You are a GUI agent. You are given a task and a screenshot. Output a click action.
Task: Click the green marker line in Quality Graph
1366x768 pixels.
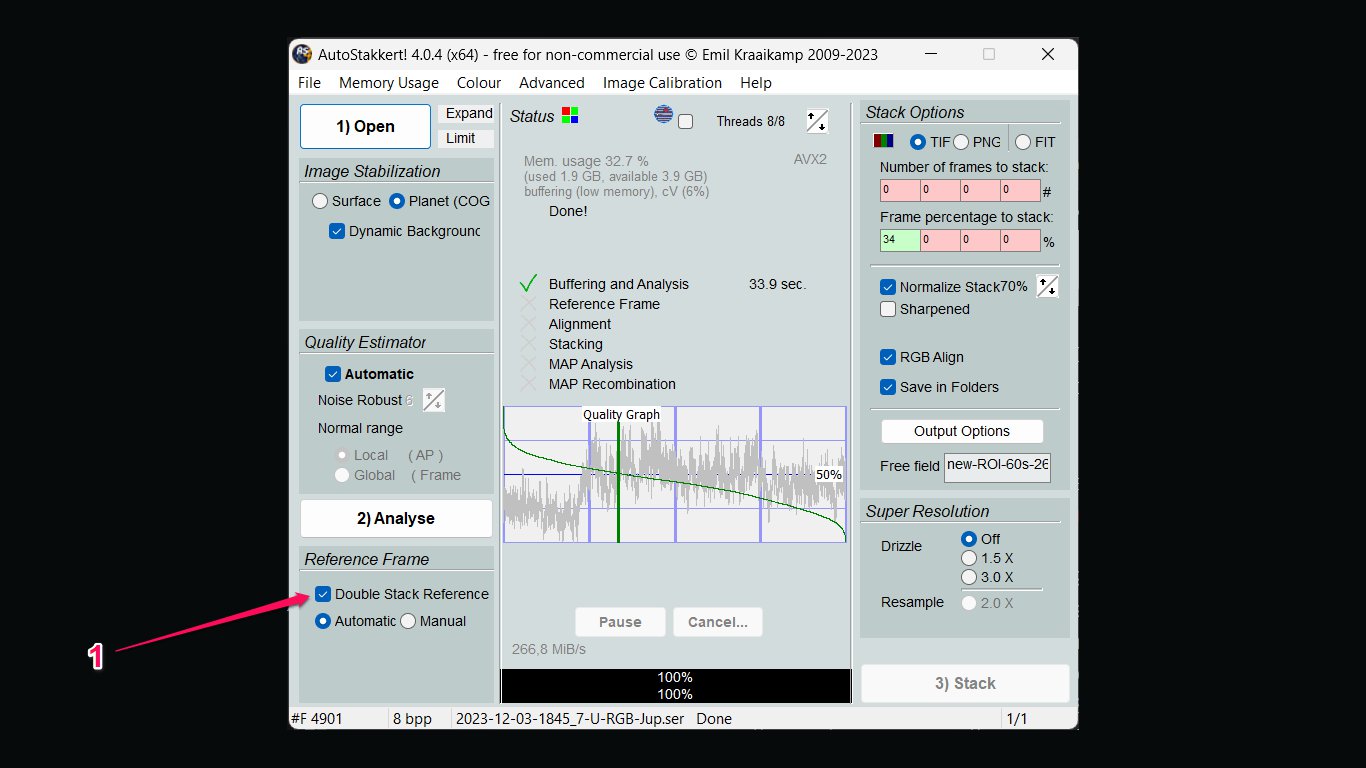tap(618, 480)
